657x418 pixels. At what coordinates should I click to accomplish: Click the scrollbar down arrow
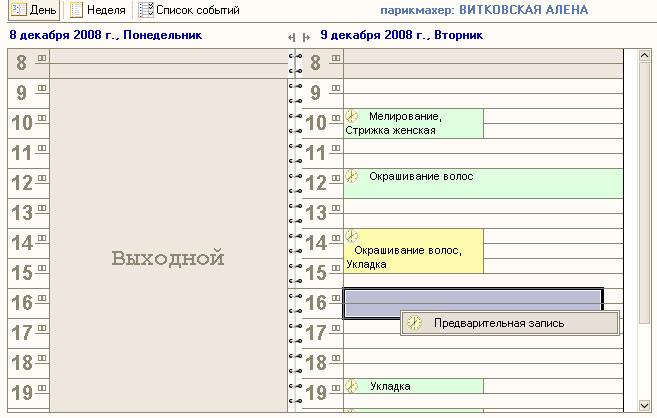[644, 405]
